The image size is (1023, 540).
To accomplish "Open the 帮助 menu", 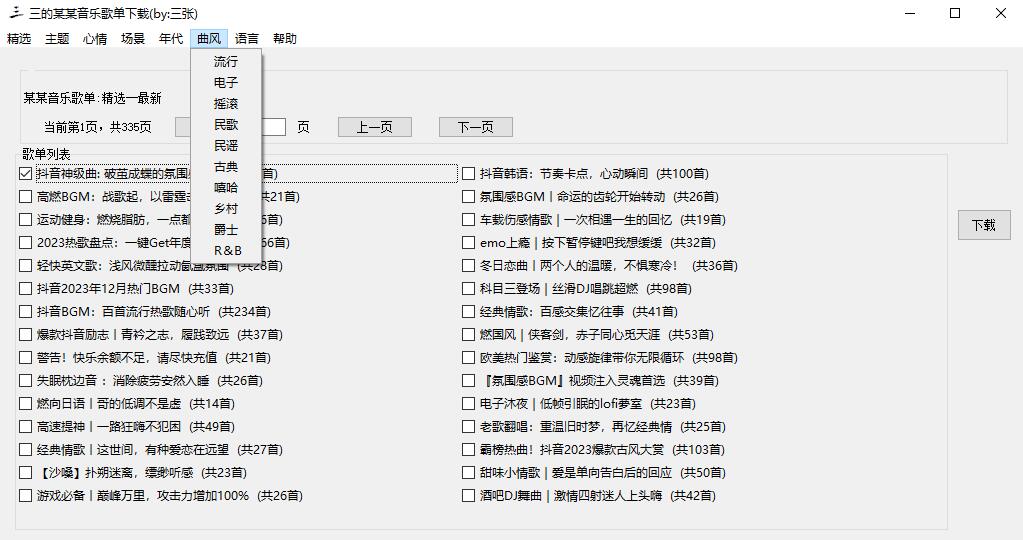I will [x=285, y=38].
